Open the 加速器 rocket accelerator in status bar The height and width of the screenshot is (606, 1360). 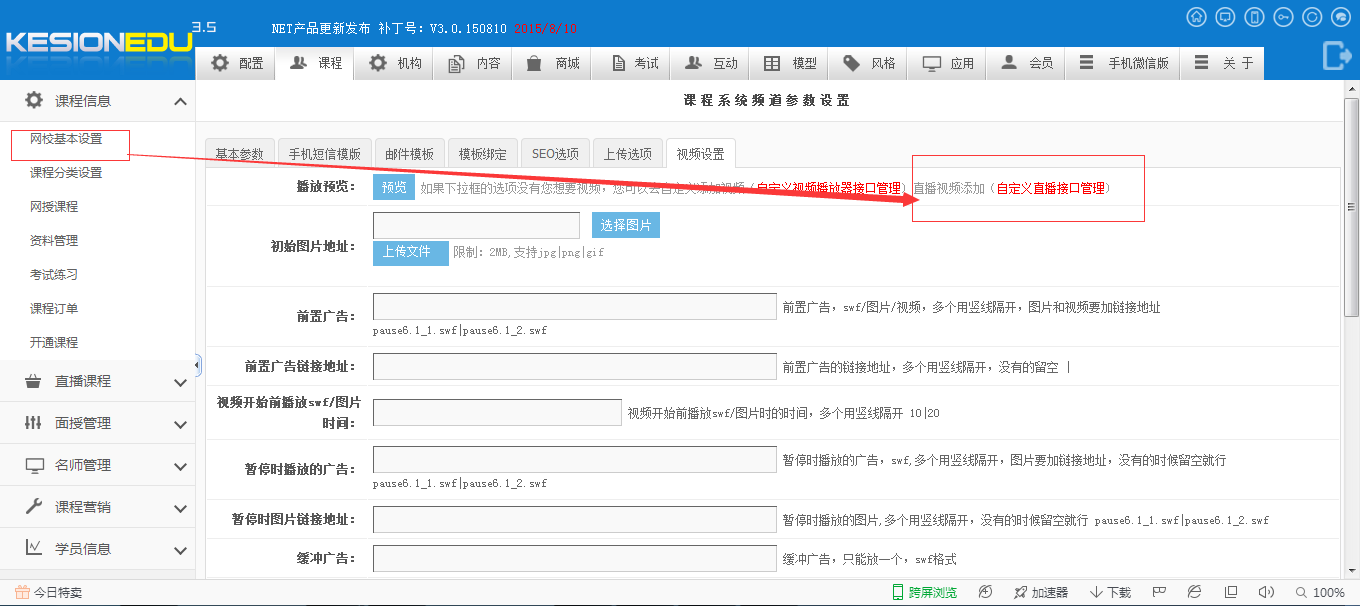[x=1041, y=592]
